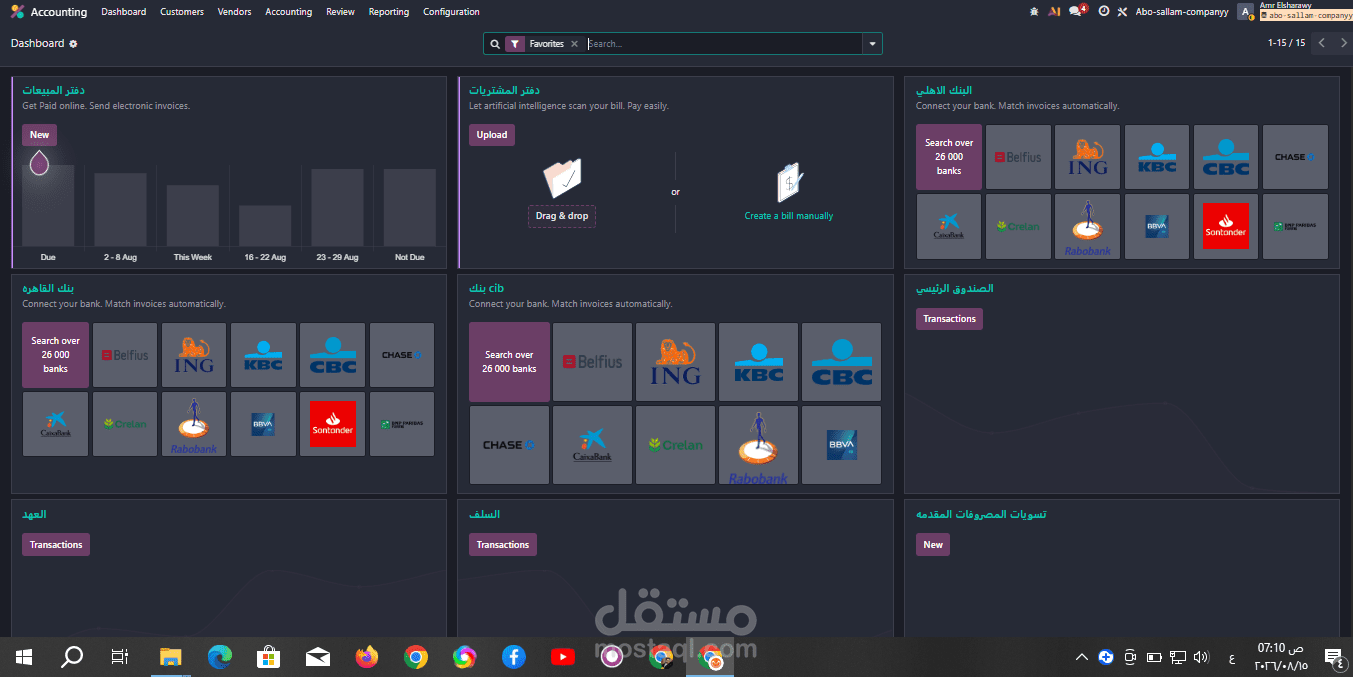Choose the BBVA logo in بنك cib card

[841, 445]
